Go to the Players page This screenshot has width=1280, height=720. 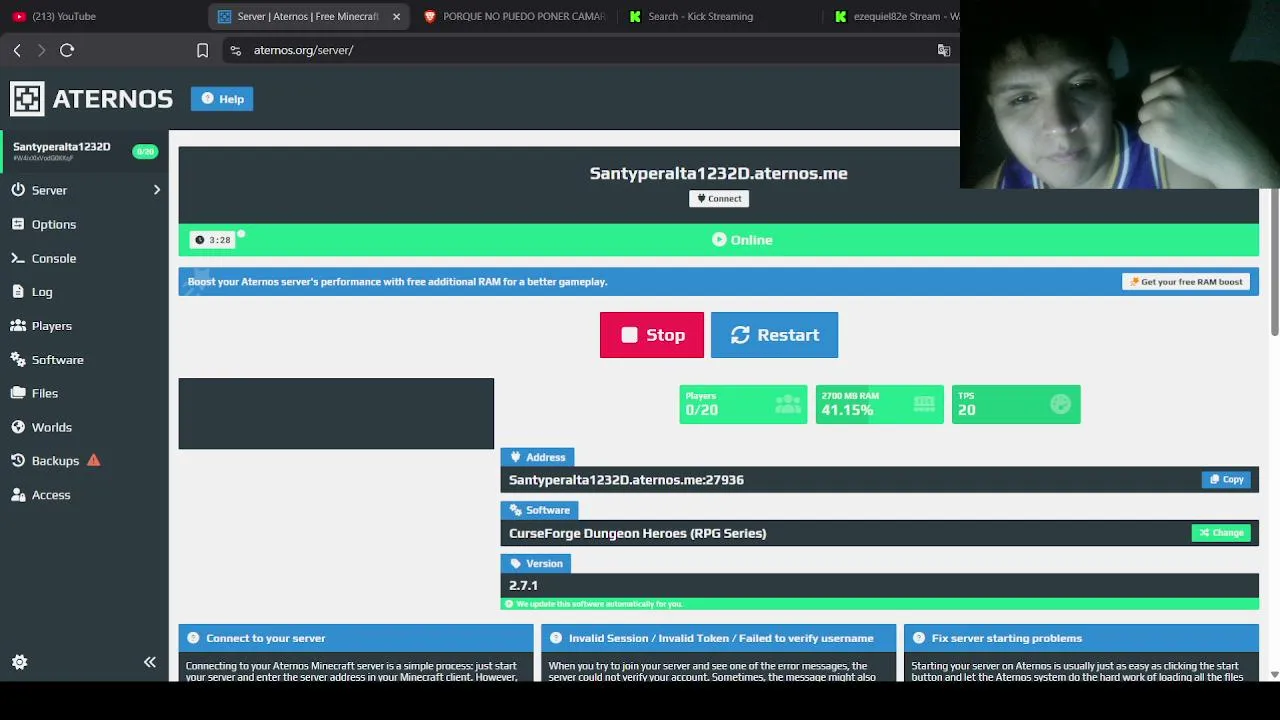[x=51, y=326]
